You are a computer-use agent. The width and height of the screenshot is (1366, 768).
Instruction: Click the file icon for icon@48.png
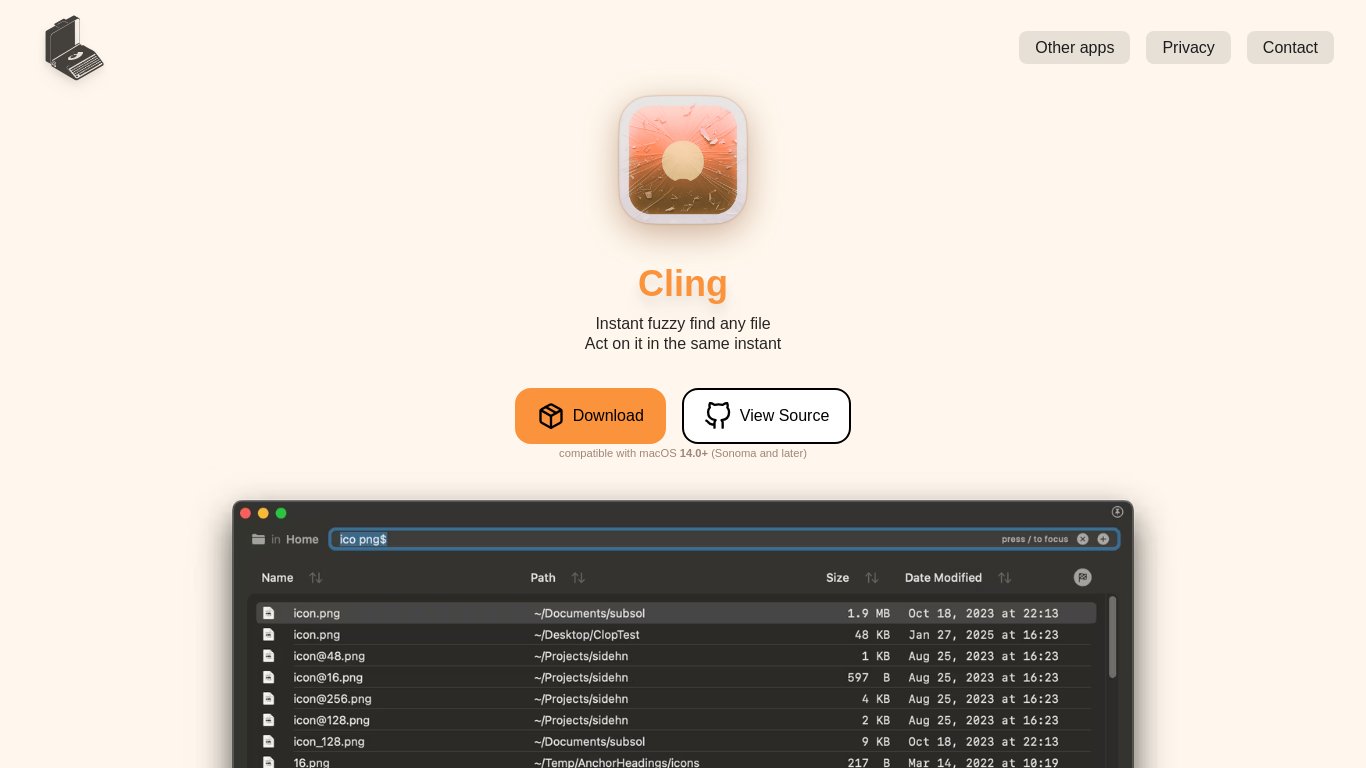pos(268,656)
